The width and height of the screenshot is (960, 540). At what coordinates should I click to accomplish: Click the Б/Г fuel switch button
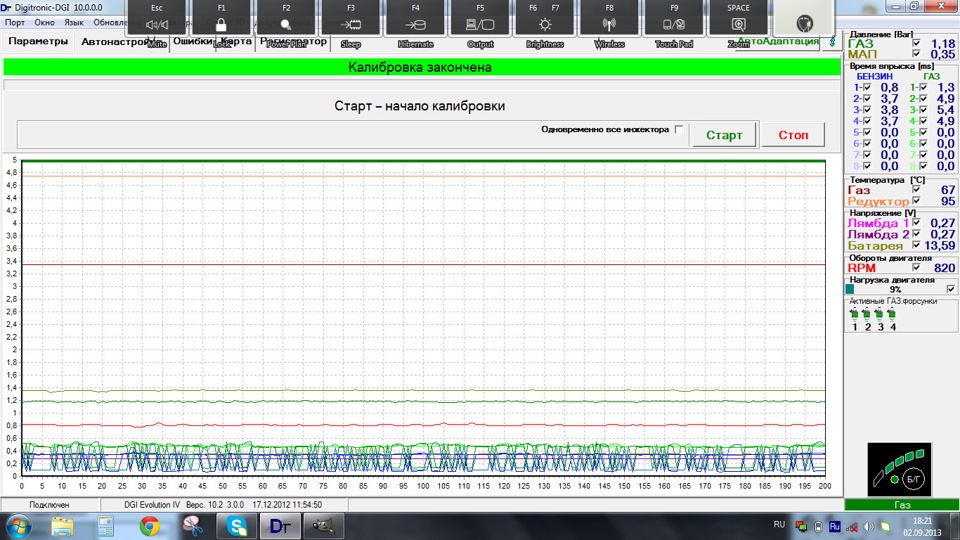pyautogui.click(x=913, y=479)
